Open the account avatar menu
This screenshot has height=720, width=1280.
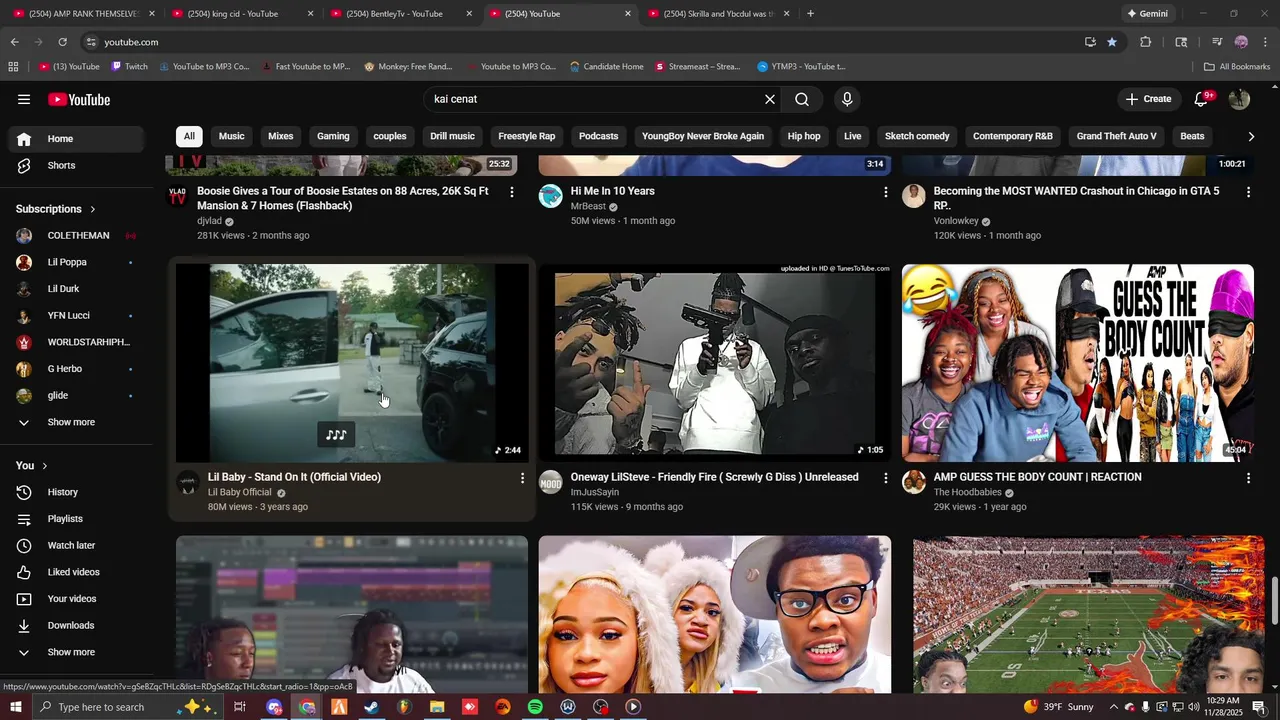(x=1240, y=99)
